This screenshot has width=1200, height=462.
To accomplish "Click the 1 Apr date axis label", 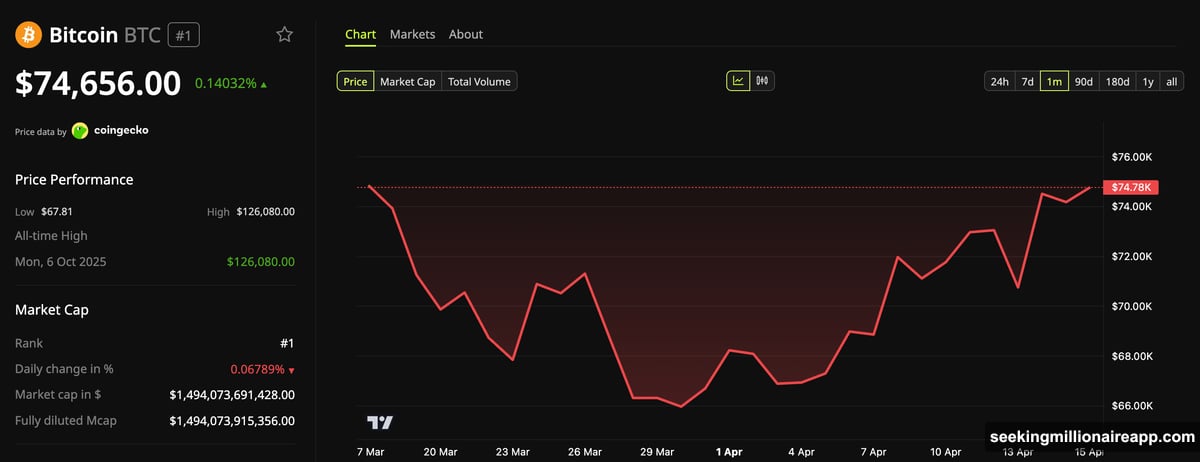I will (729, 452).
